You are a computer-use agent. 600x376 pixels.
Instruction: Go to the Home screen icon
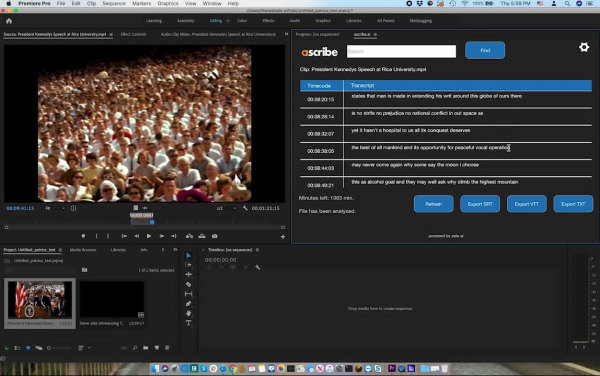point(9,21)
